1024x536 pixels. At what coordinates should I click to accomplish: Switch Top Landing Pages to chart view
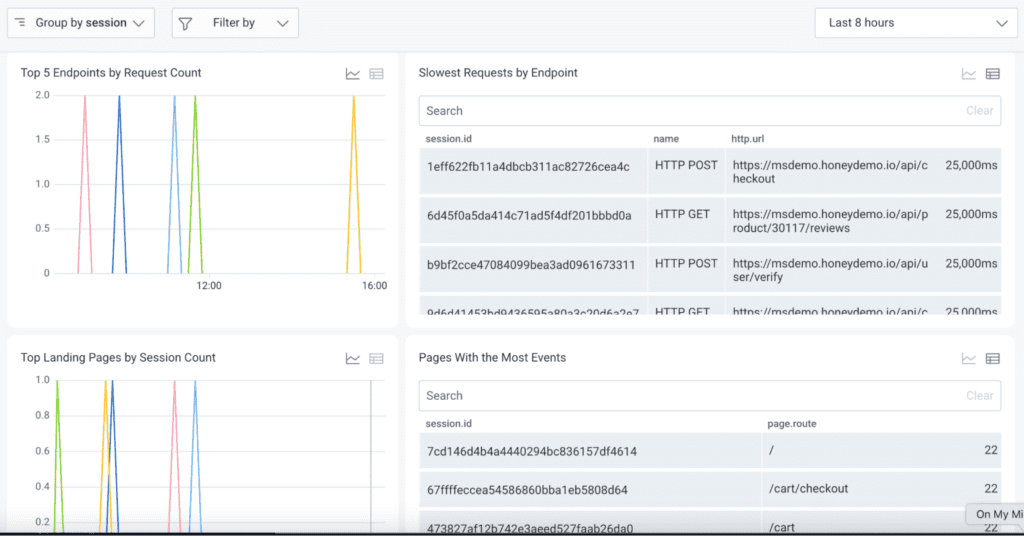(353, 359)
